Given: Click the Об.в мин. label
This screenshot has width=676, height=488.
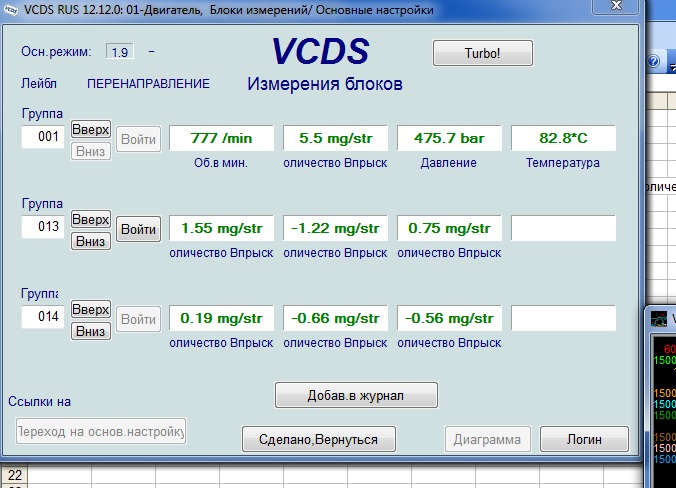Looking at the screenshot, I should [221, 163].
